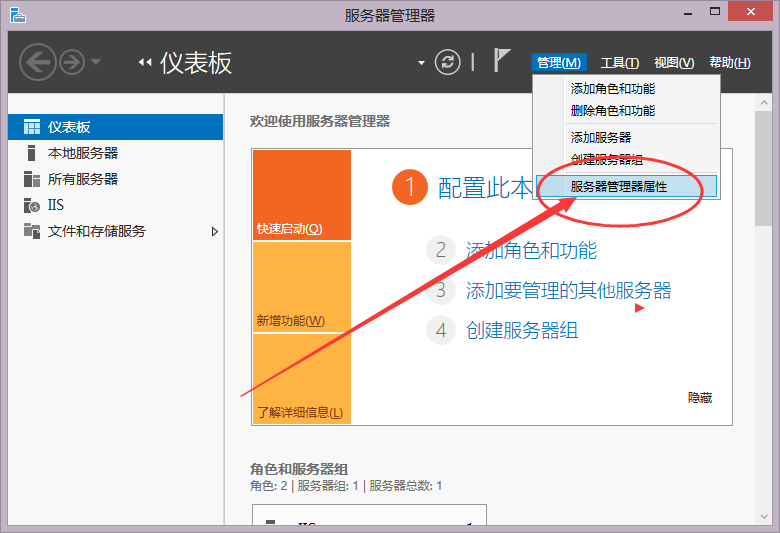Click the 文件和存储服务 icon

(x=32, y=231)
